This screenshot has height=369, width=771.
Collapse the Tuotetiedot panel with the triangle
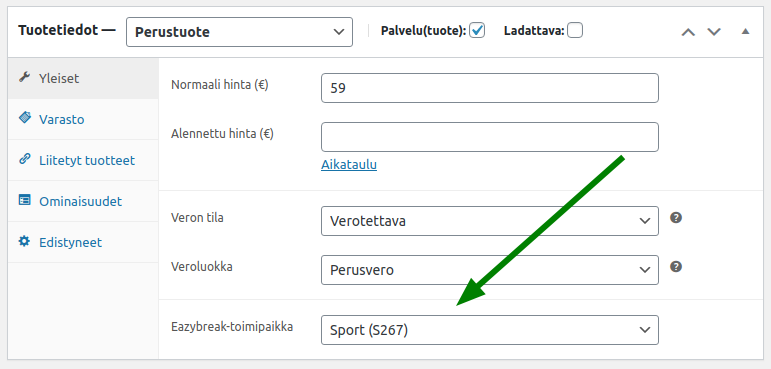(x=745, y=31)
